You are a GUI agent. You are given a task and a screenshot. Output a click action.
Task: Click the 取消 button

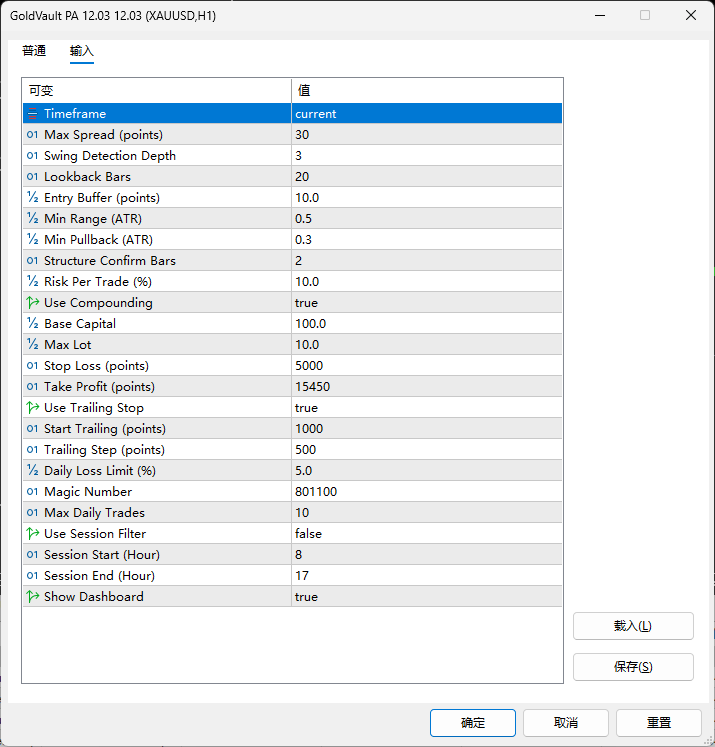(566, 723)
